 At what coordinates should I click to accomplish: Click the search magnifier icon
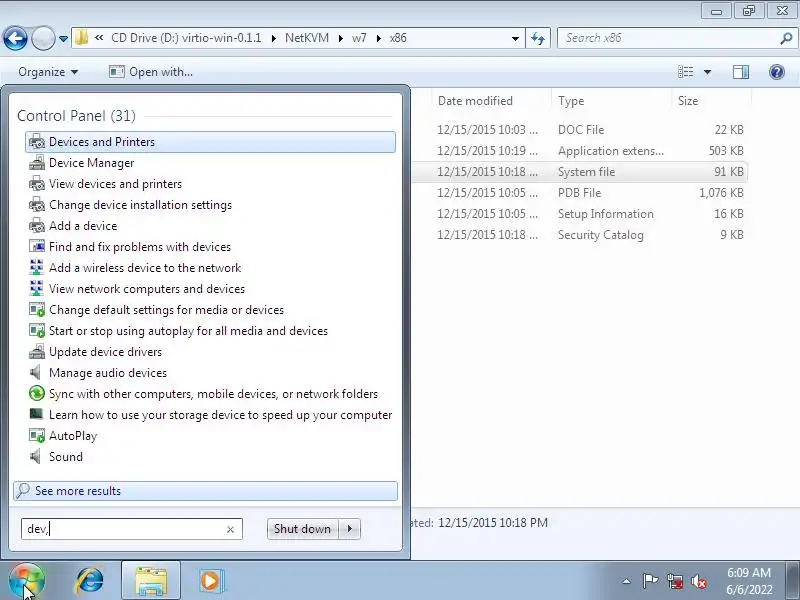point(786,38)
